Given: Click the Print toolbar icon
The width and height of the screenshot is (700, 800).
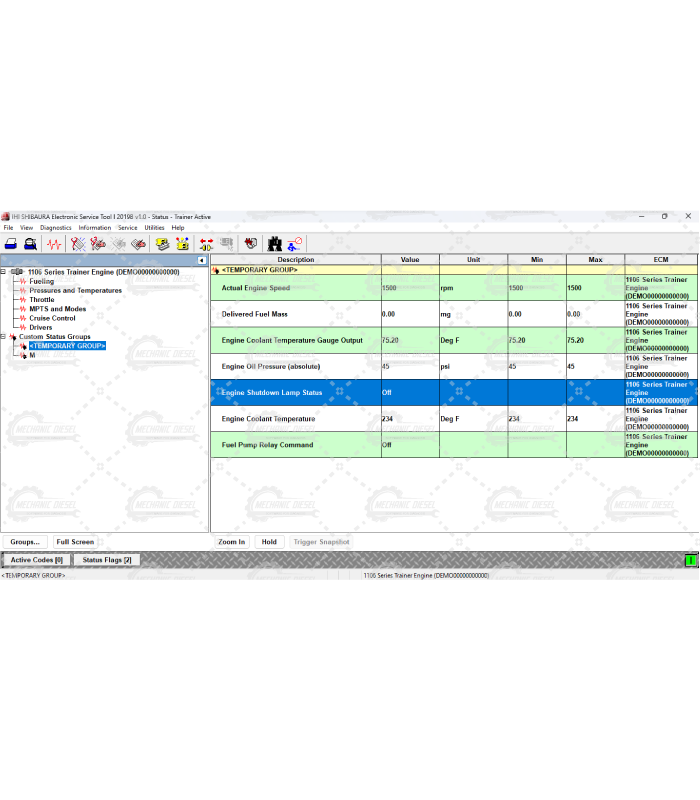Looking at the screenshot, I should coord(11,243).
